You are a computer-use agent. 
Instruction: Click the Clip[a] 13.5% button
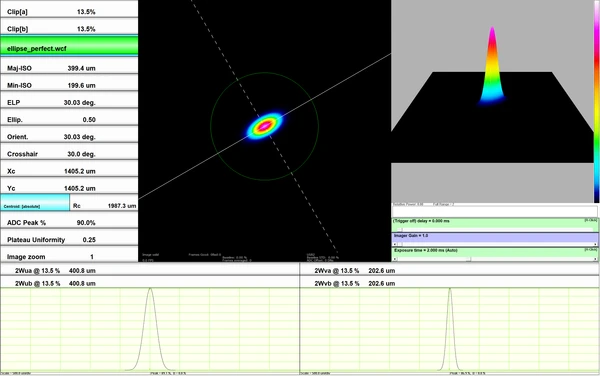click(x=69, y=10)
